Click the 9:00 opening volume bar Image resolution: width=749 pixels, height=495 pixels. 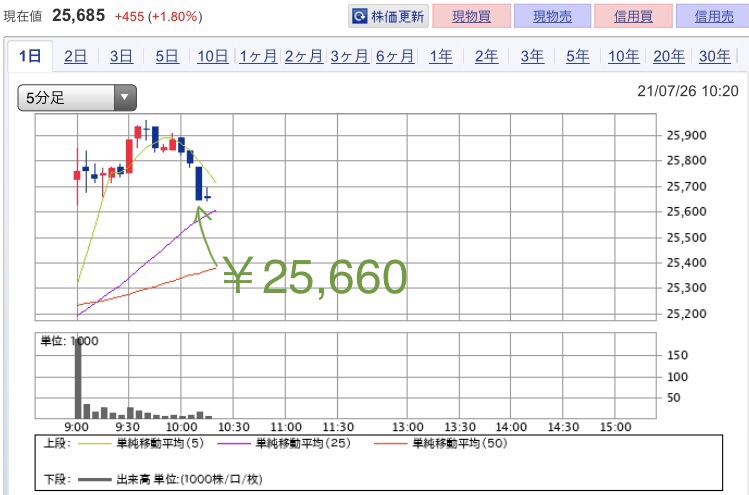(78, 377)
